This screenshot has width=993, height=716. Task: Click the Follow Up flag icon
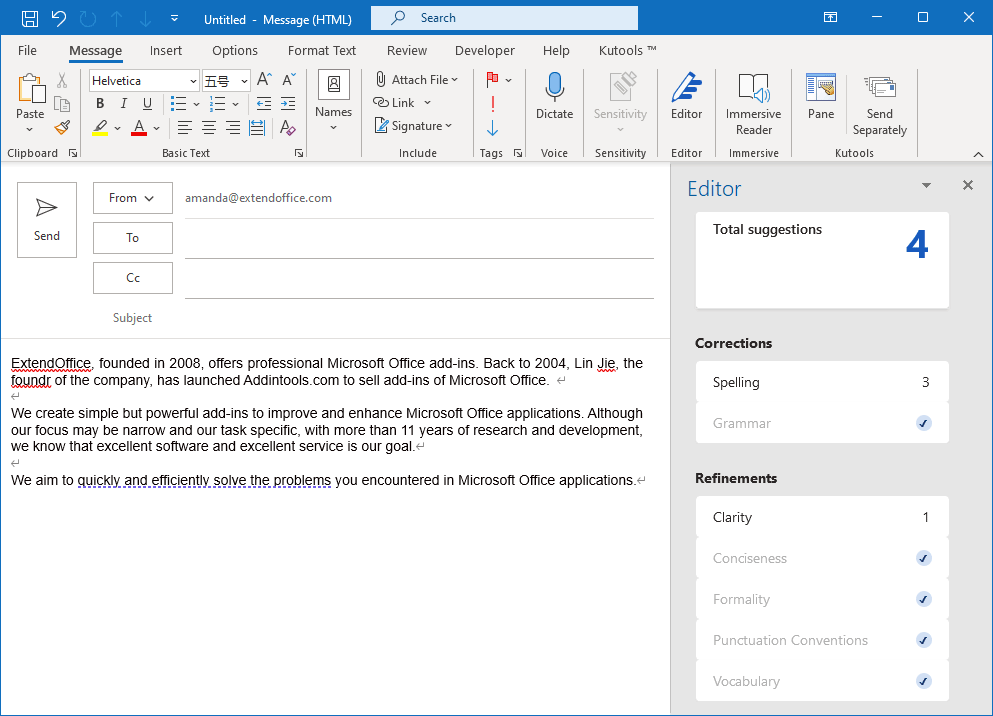click(x=493, y=80)
